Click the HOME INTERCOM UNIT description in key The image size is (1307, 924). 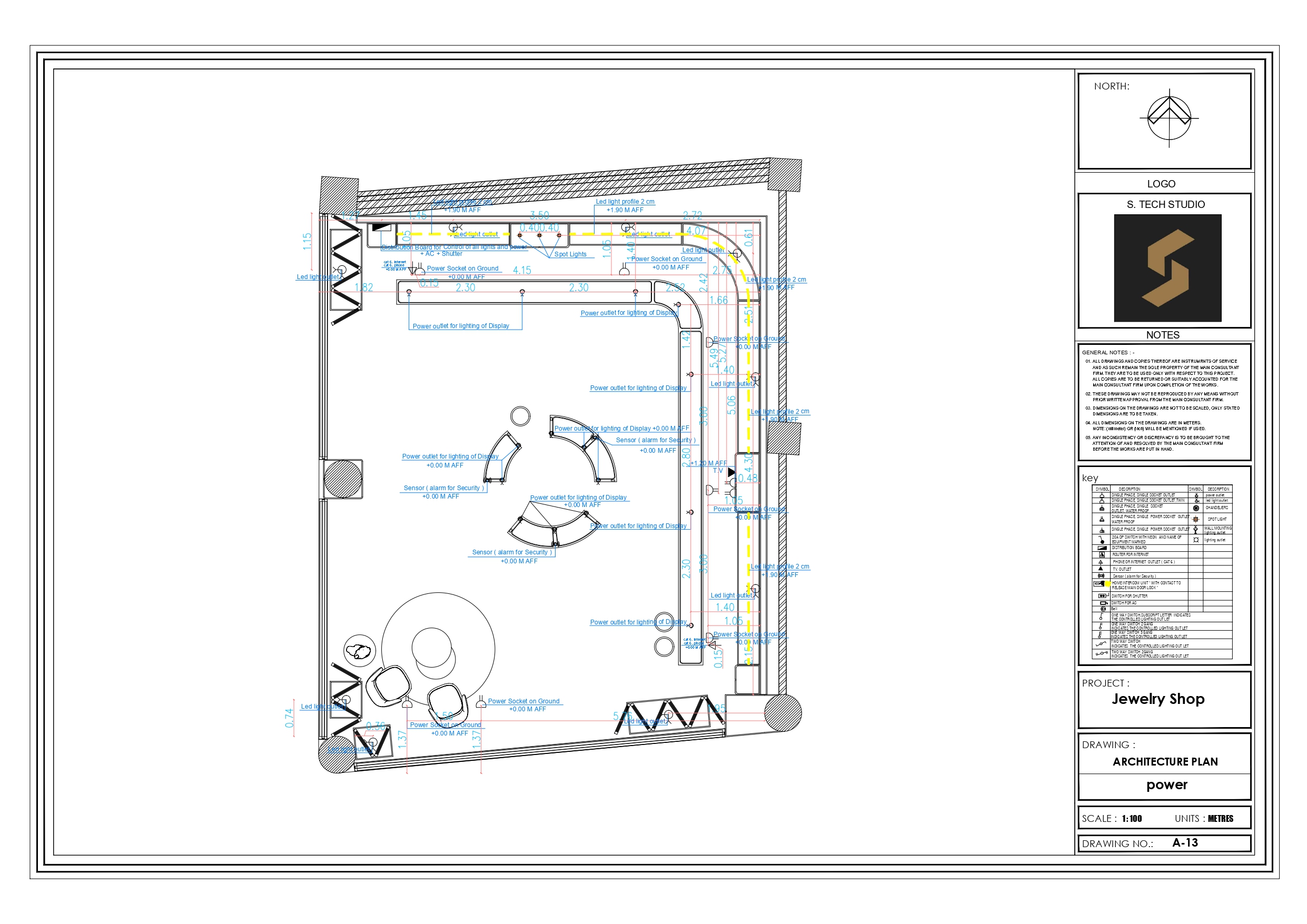click(1146, 586)
